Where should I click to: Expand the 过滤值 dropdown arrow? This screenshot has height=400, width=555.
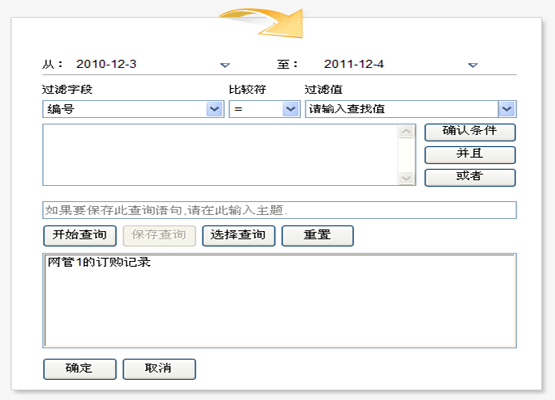[x=507, y=109]
